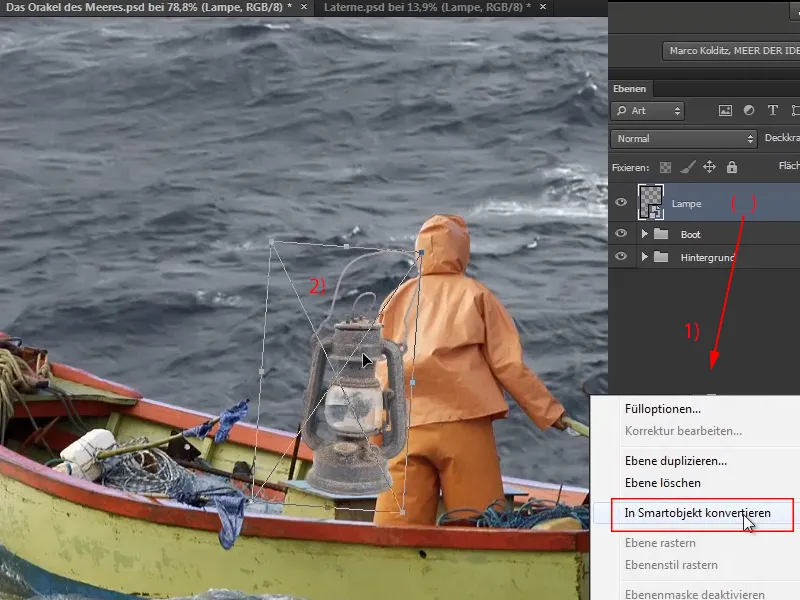Select the Hintergrund group folder icon
The width and height of the screenshot is (800, 600).
coord(661,257)
